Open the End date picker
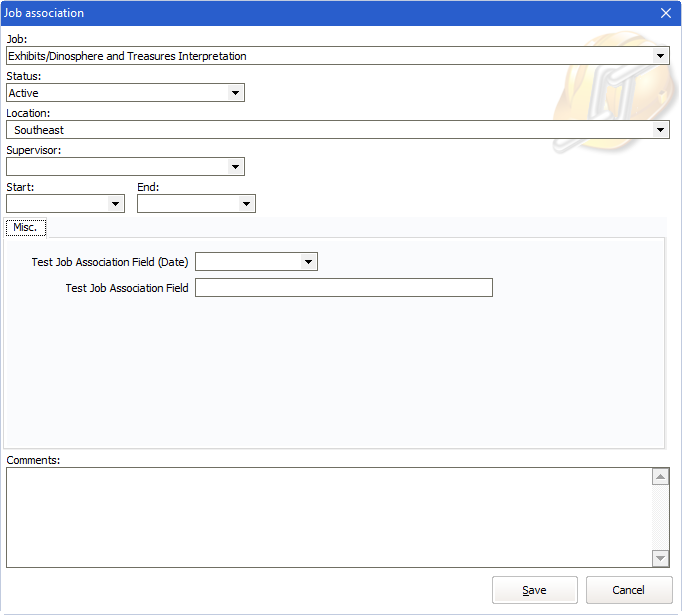Image resolution: width=682 pixels, height=615 pixels. [246, 204]
